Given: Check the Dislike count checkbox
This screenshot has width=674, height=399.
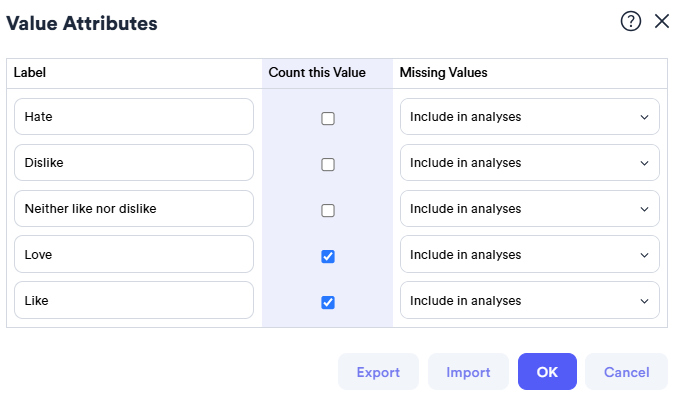Looking at the screenshot, I should [x=328, y=164].
